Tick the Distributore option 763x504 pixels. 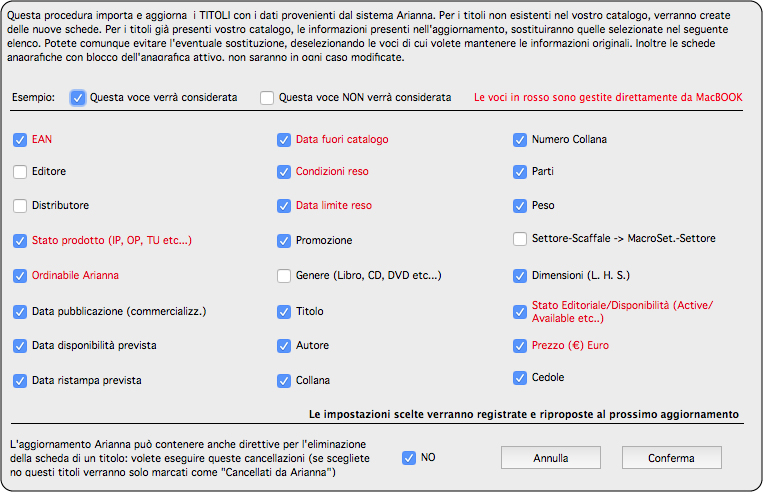tap(20, 206)
